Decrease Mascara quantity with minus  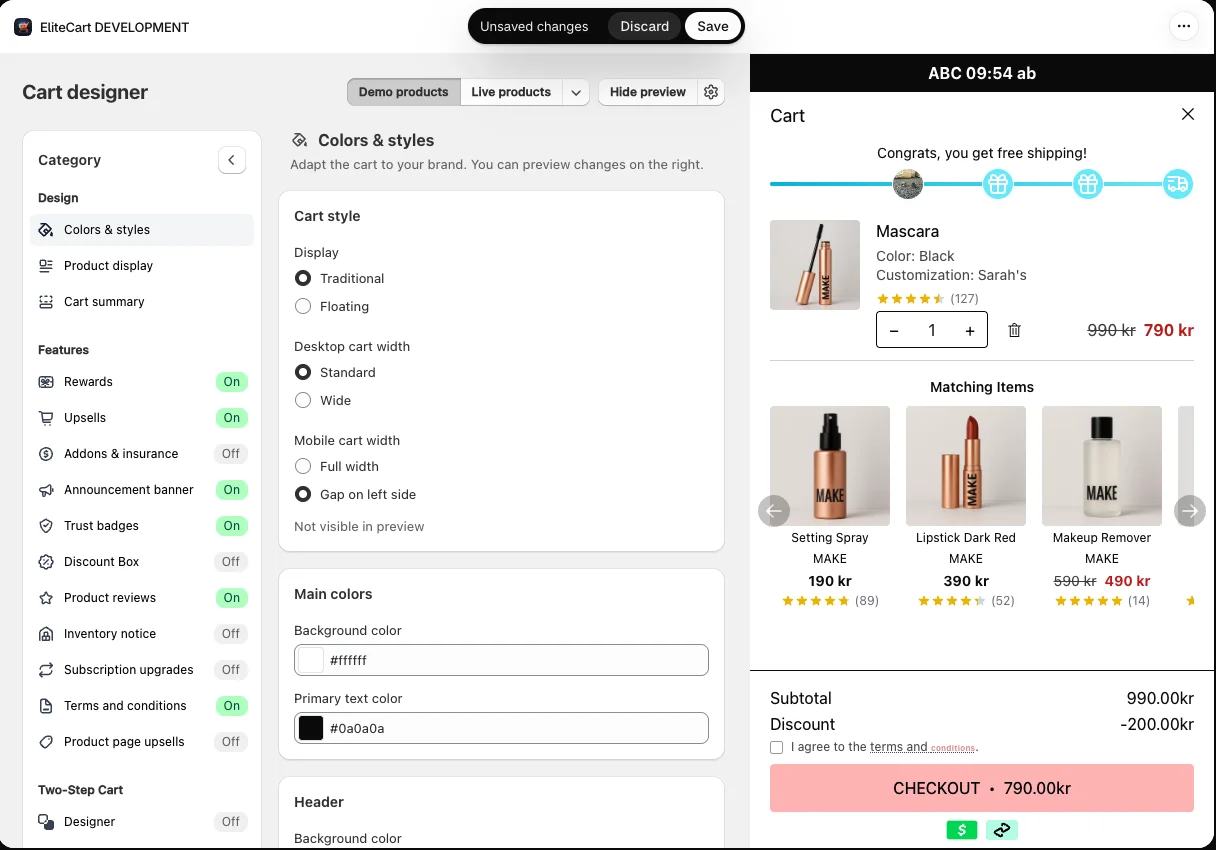pyautogui.click(x=894, y=331)
